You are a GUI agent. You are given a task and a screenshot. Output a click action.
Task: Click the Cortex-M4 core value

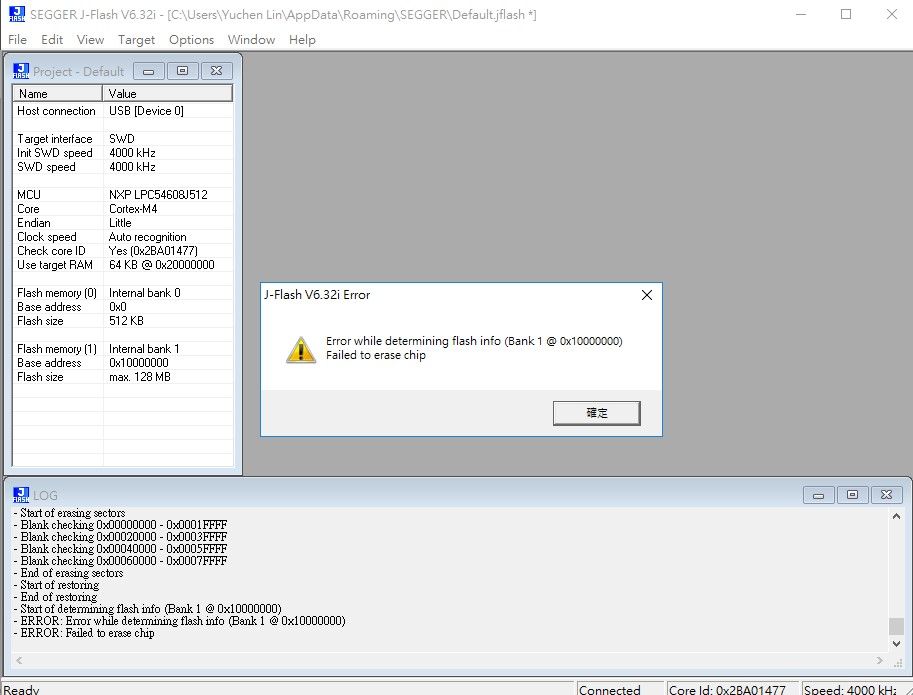tap(133, 208)
